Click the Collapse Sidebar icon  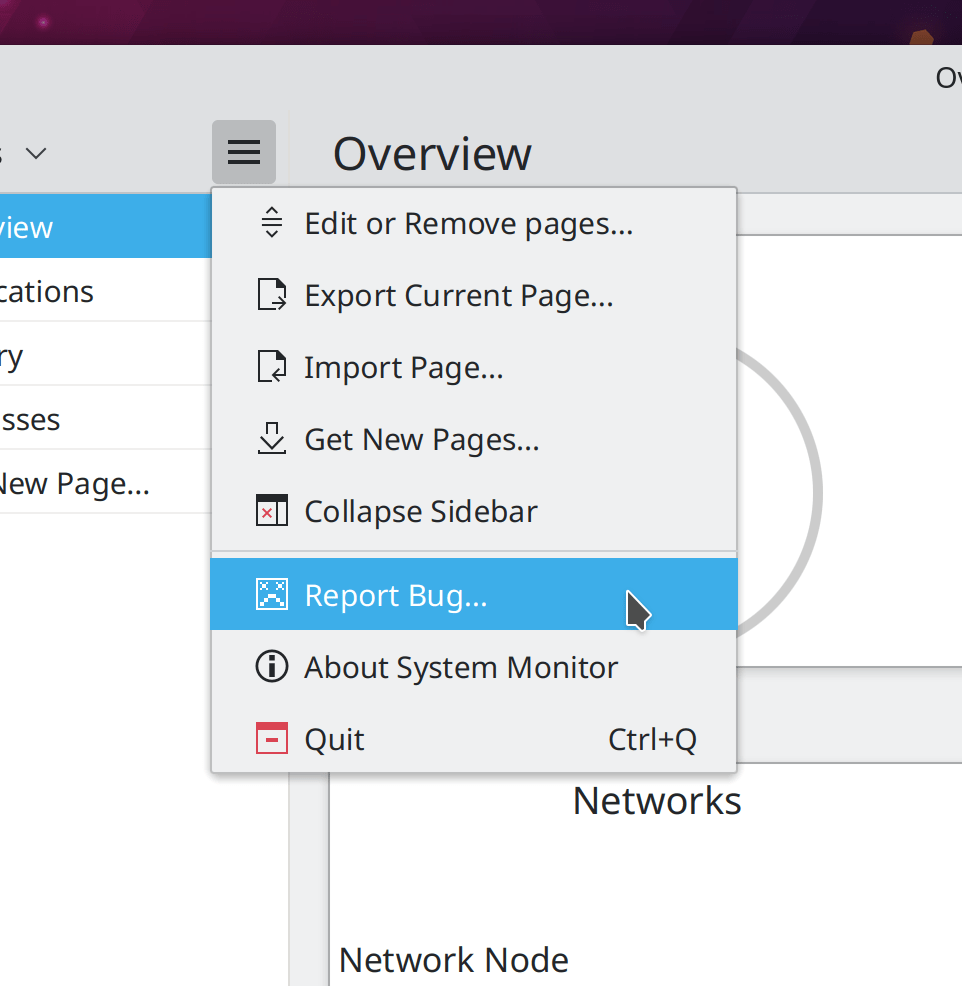271,511
